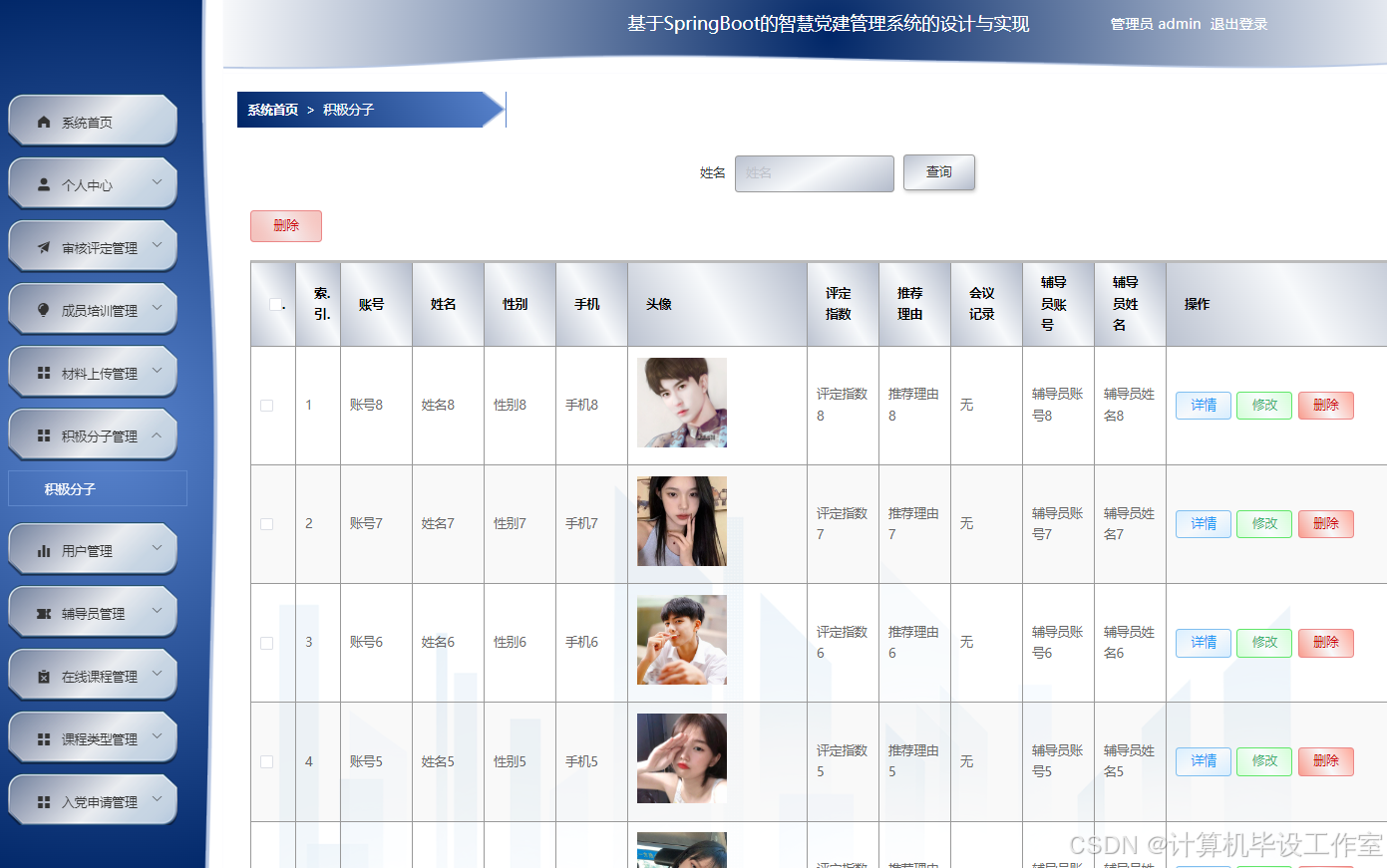Open 详情 for 账号7 row

1204,524
